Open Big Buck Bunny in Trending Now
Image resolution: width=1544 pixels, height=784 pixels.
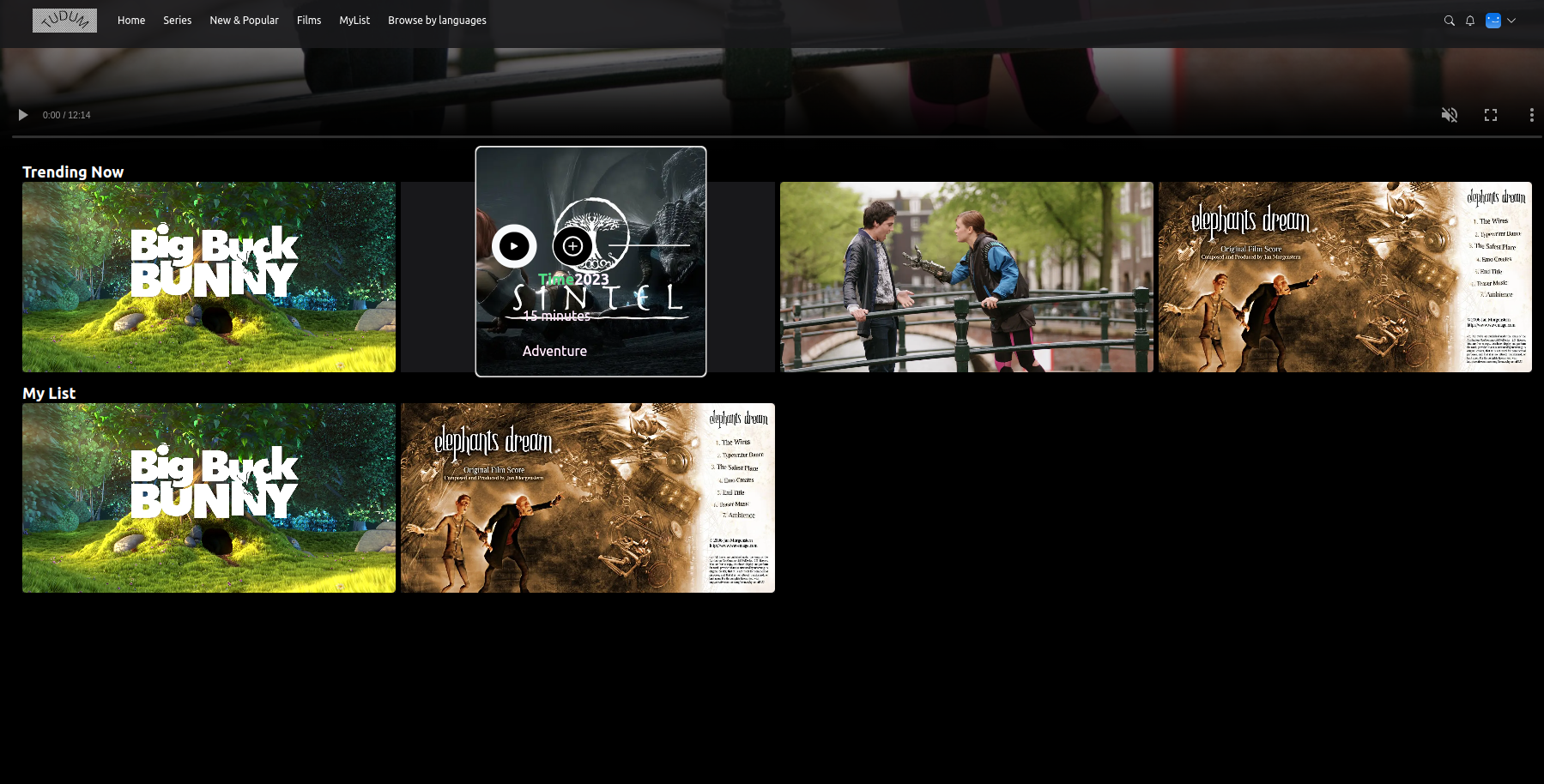[x=209, y=277]
